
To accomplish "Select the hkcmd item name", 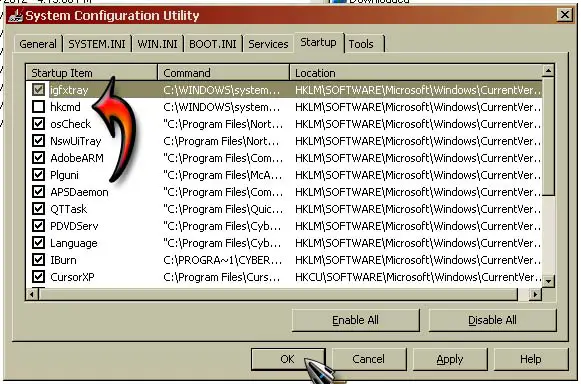I will tap(65, 107).
